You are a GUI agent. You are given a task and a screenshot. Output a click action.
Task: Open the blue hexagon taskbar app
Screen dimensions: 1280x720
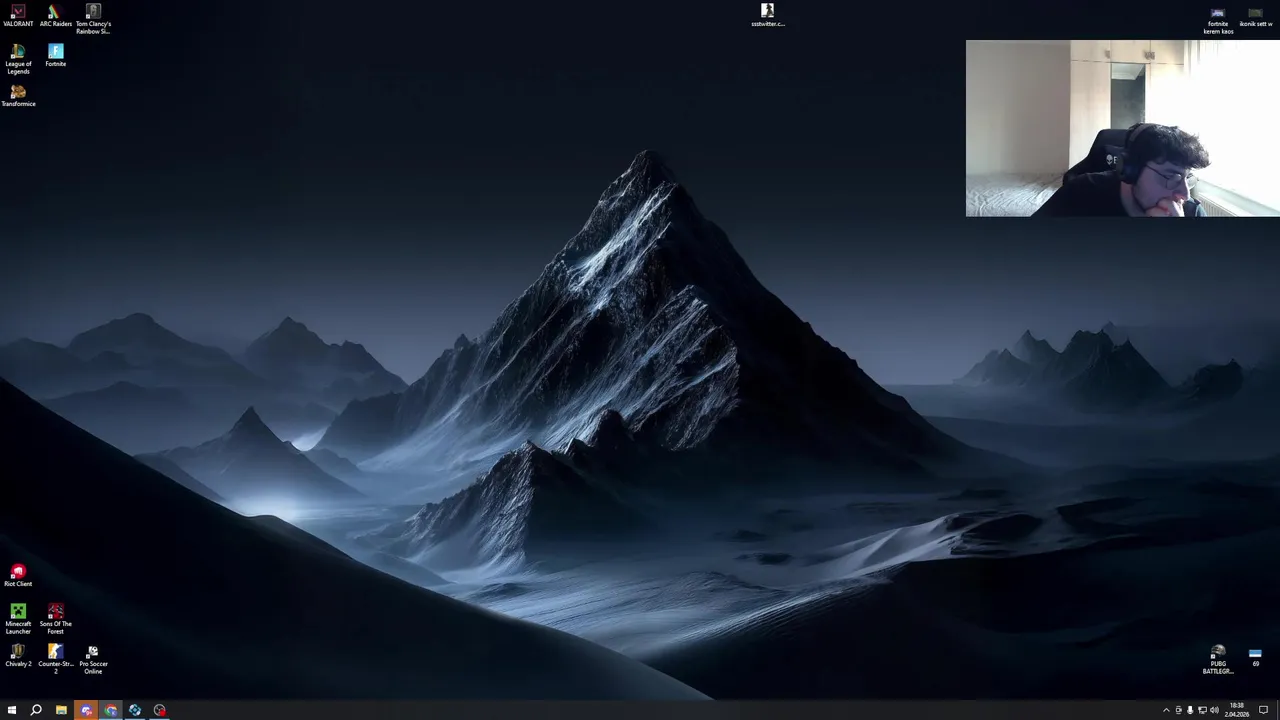[x=135, y=710]
